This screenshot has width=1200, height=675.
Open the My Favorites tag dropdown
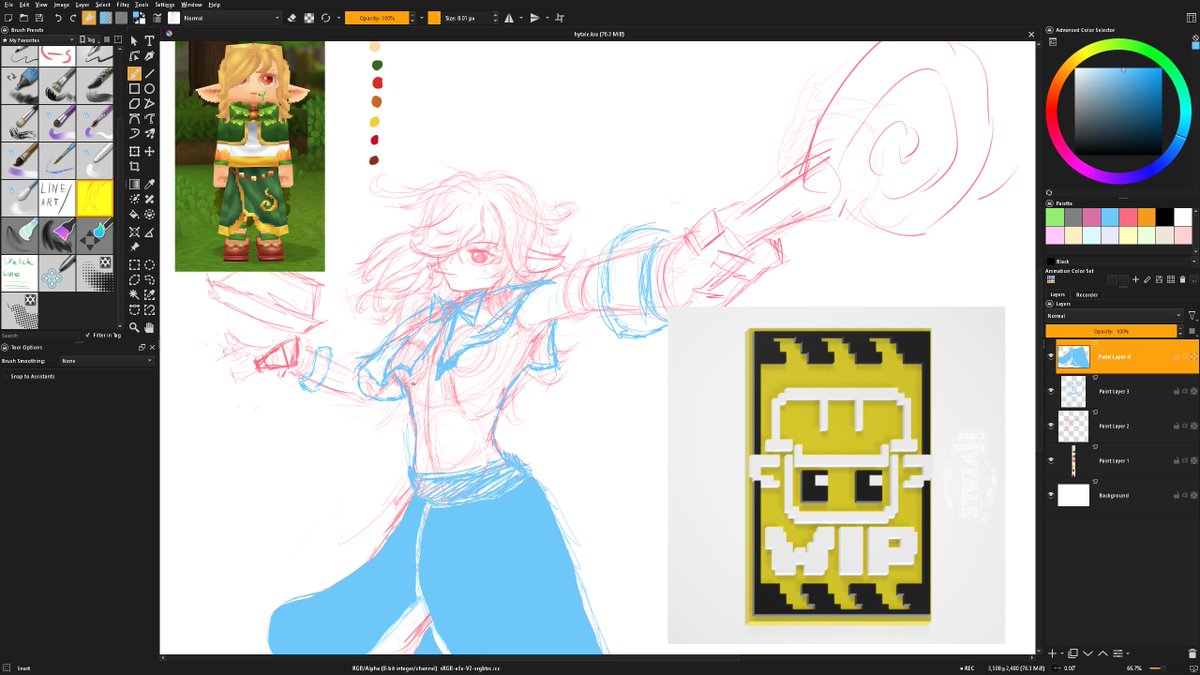[39, 40]
